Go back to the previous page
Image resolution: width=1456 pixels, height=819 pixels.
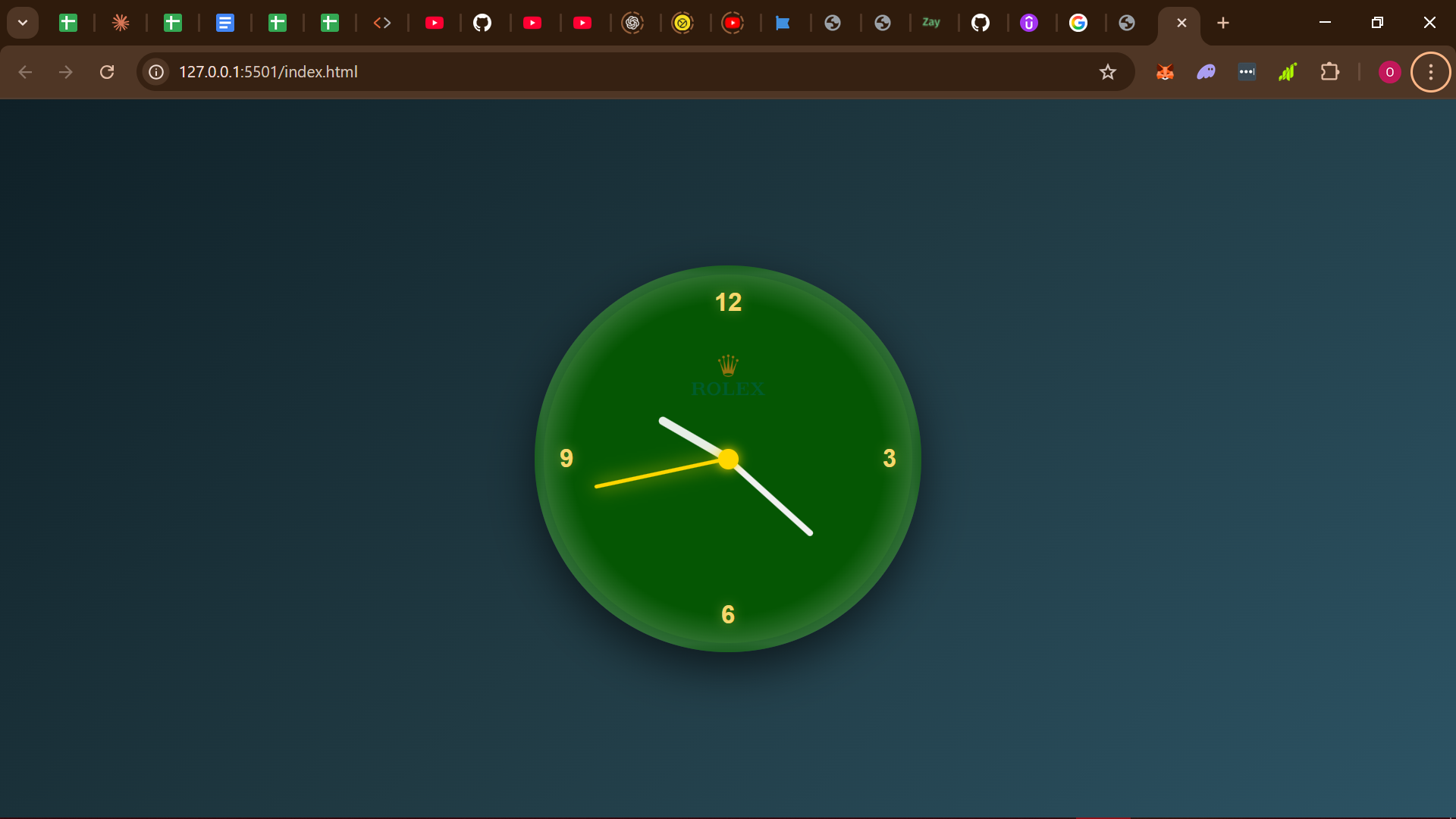pyautogui.click(x=25, y=72)
